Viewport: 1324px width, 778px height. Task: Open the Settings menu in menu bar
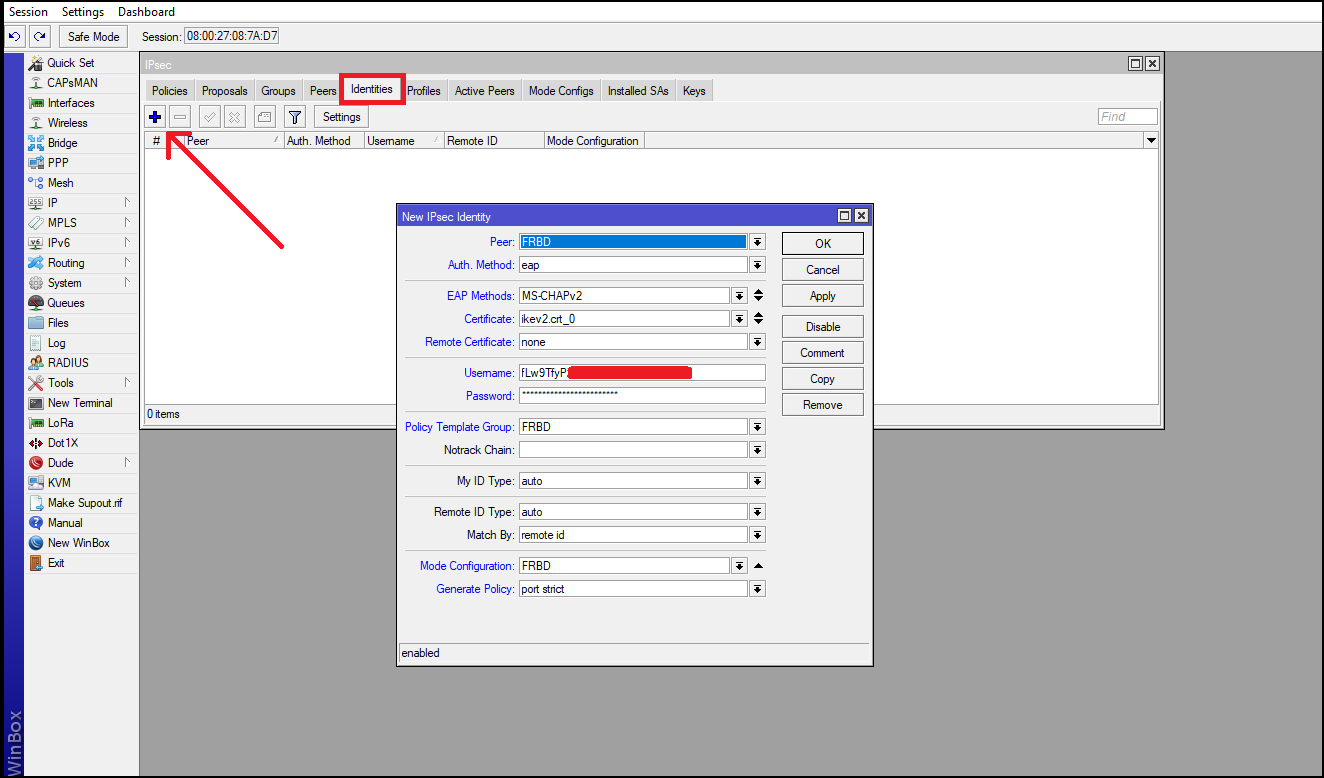pyautogui.click(x=82, y=12)
